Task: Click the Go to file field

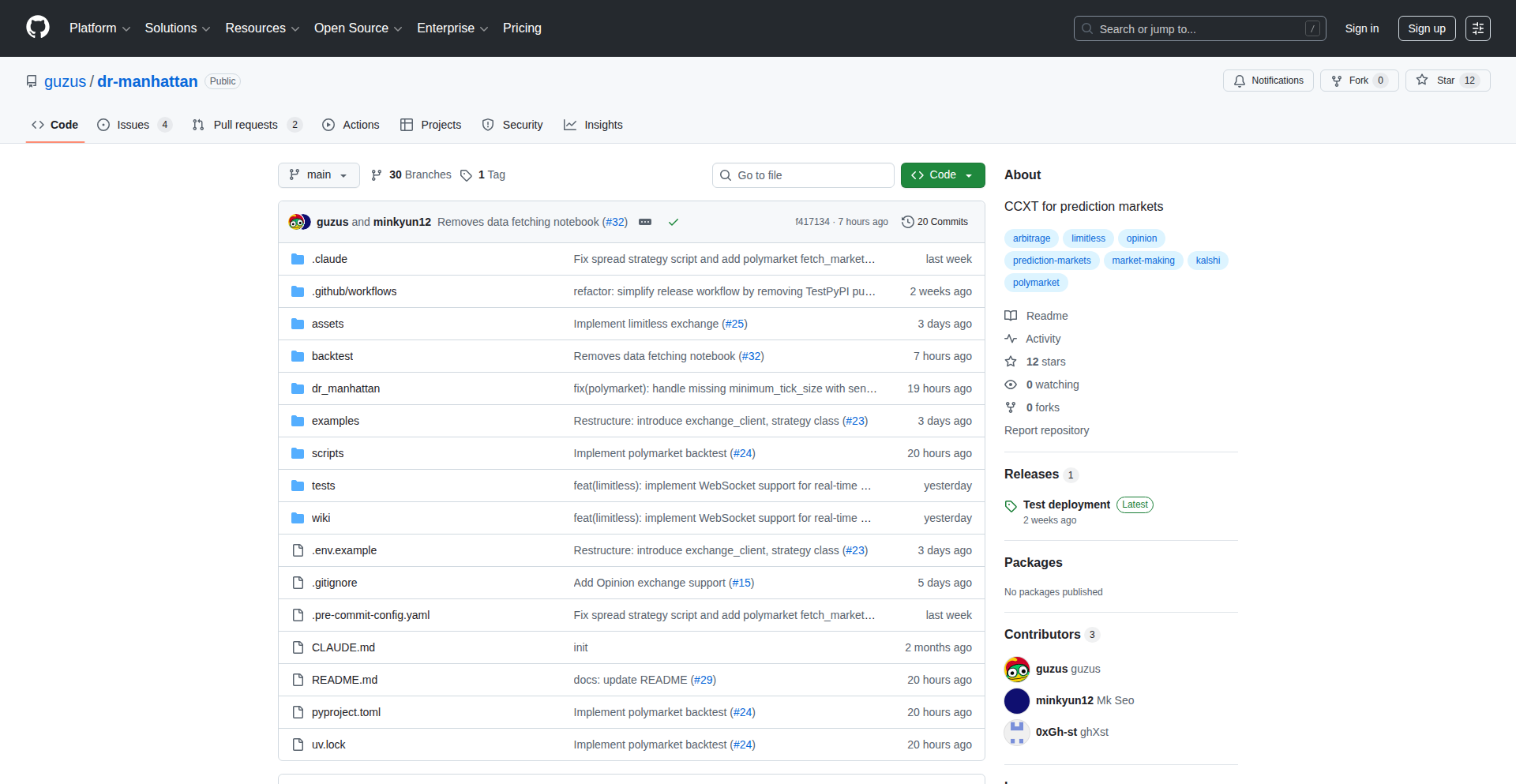Action: click(803, 175)
